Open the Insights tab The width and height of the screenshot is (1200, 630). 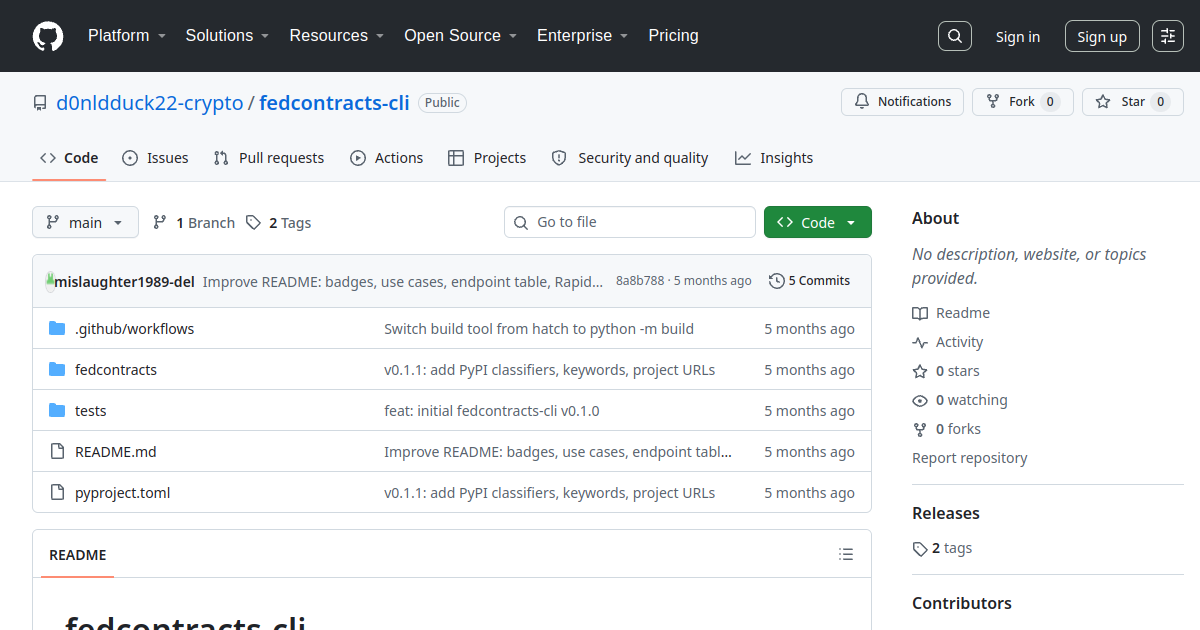[x=774, y=158]
